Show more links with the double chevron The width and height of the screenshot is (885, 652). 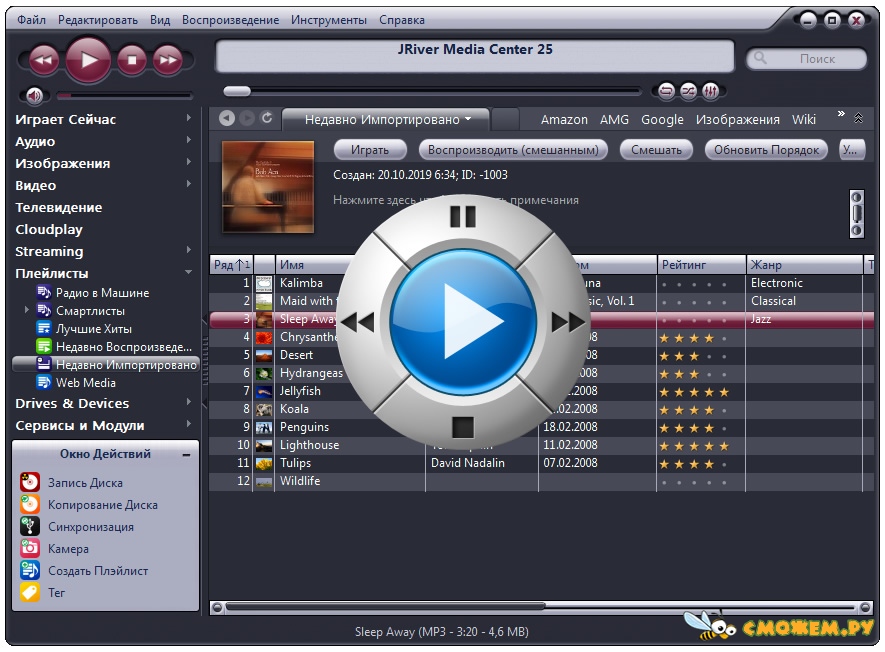tap(841, 114)
